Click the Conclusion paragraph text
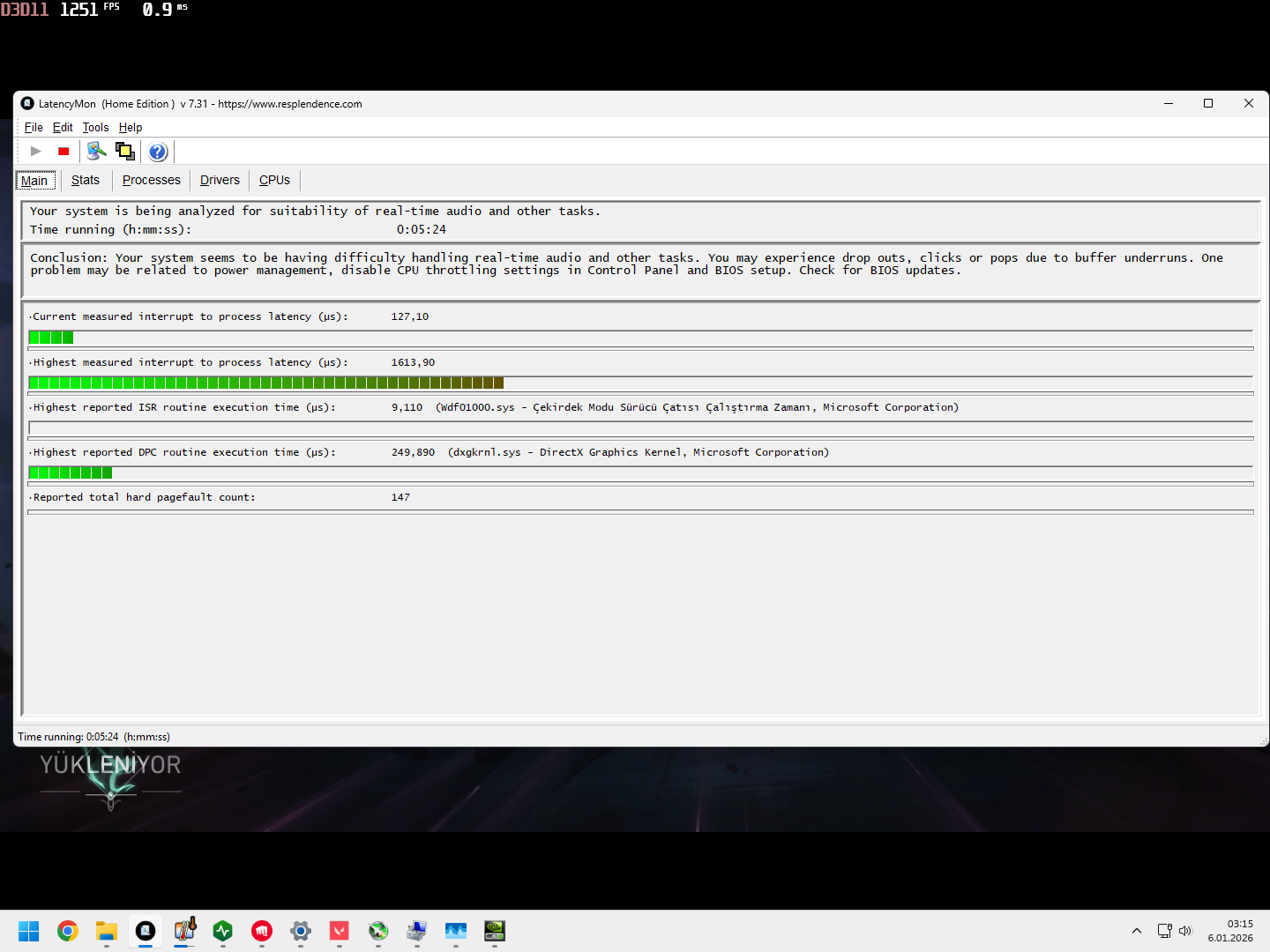Image resolution: width=1270 pixels, height=952 pixels. (x=626, y=264)
